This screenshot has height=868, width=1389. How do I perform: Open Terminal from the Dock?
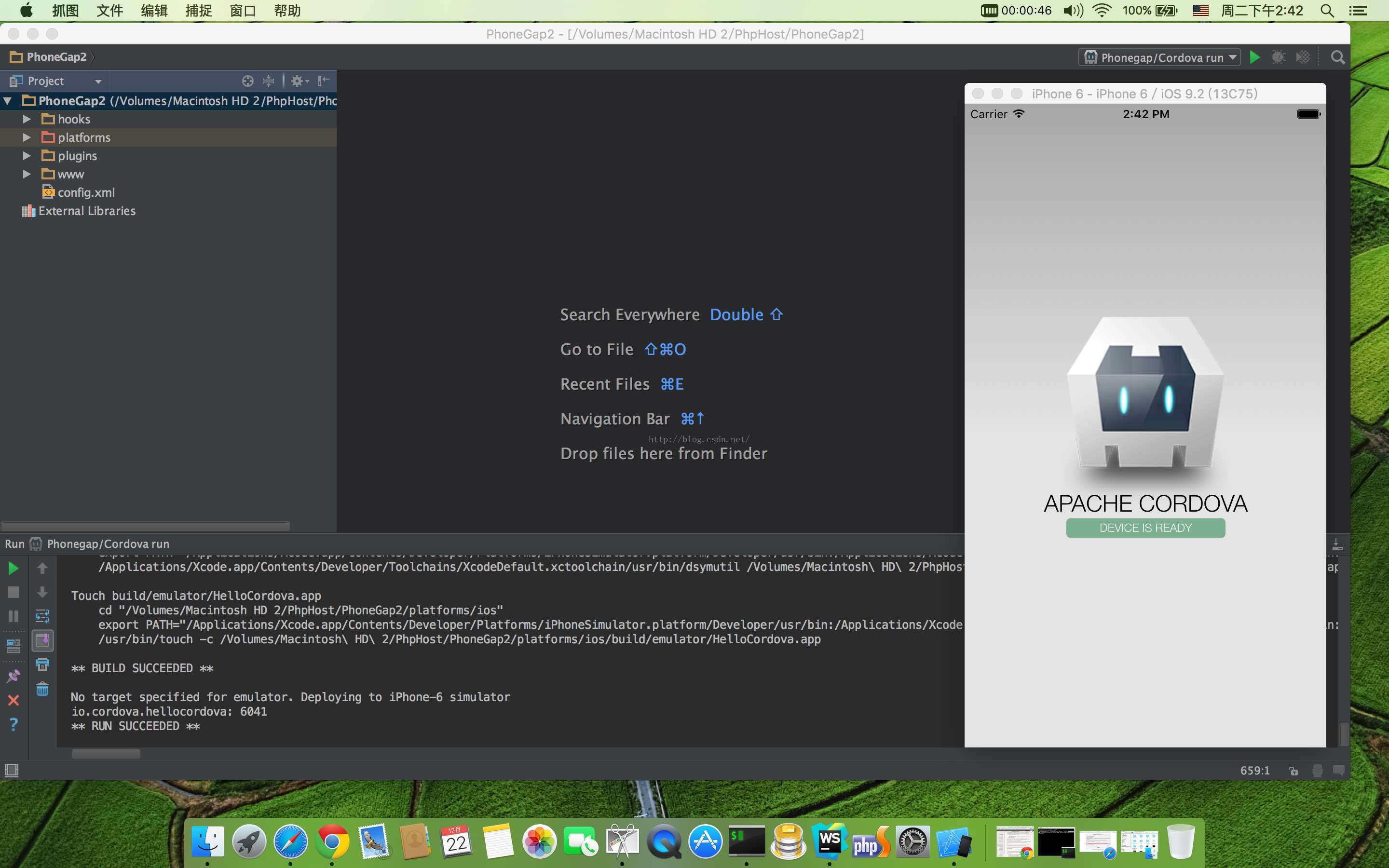746,841
